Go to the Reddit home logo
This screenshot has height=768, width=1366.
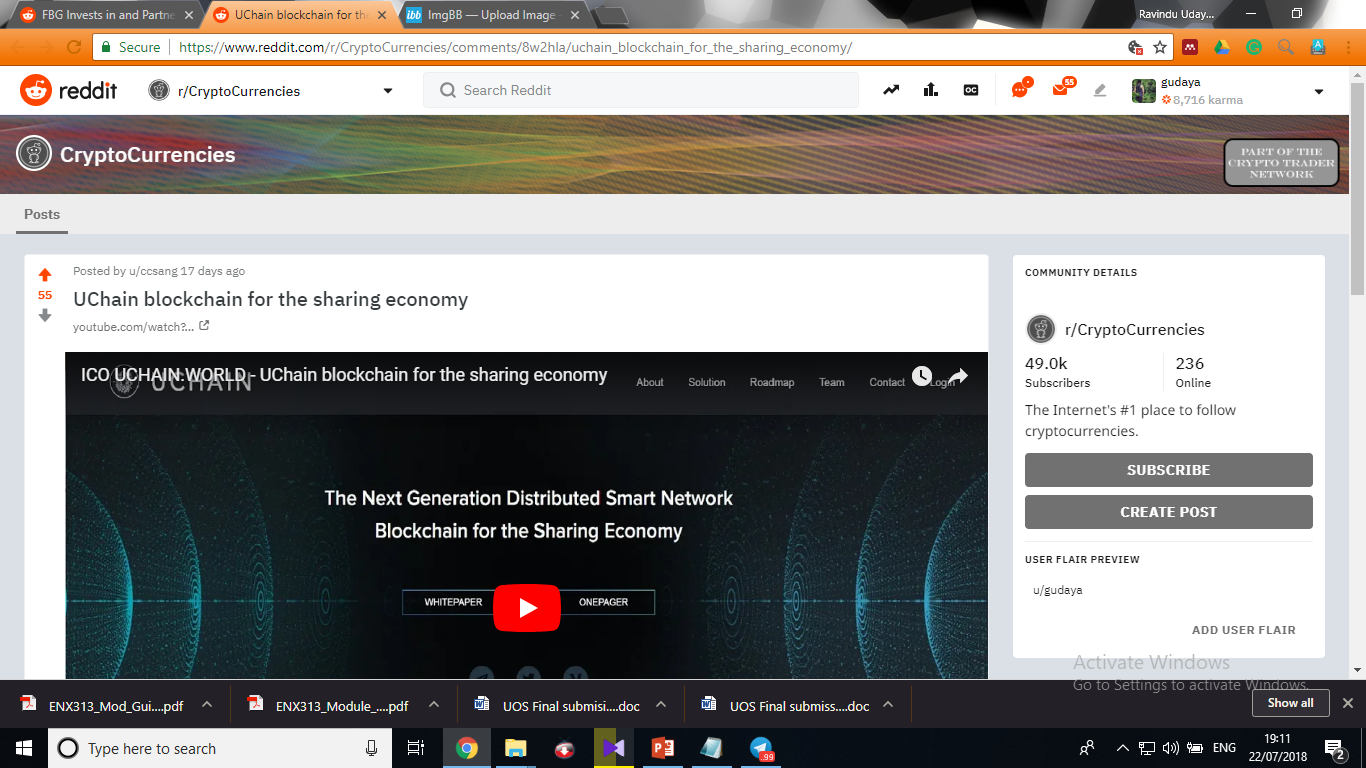[69, 90]
